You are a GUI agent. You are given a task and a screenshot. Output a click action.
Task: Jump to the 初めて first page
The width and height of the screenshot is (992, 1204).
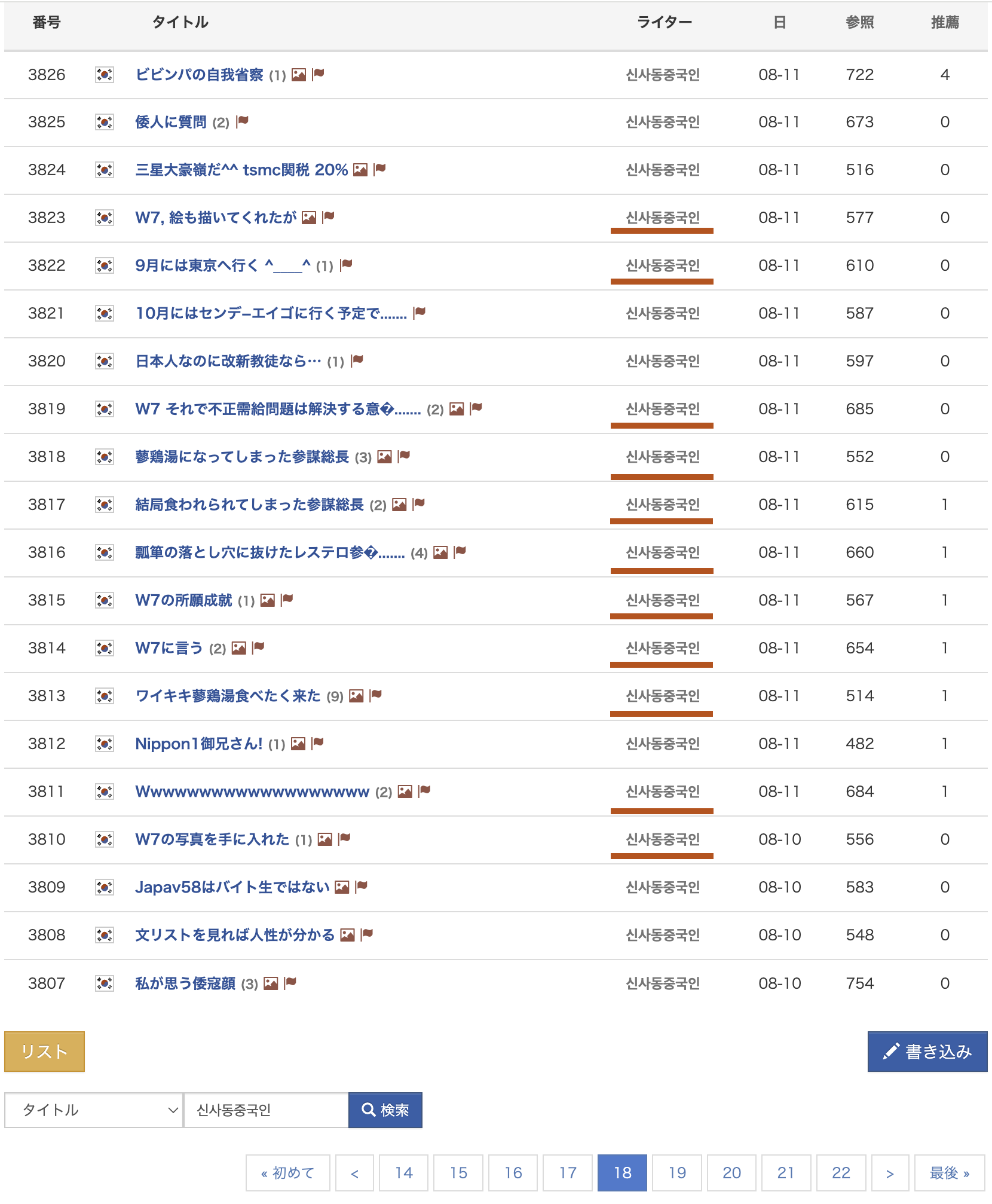[x=287, y=1173]
